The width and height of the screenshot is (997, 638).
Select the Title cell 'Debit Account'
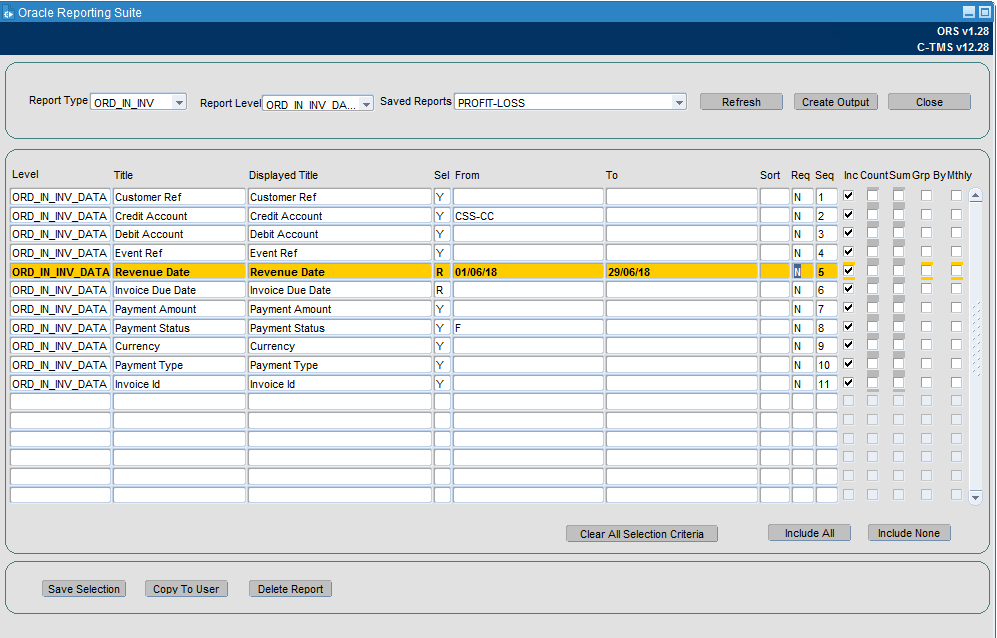click(x=179, y=234)
